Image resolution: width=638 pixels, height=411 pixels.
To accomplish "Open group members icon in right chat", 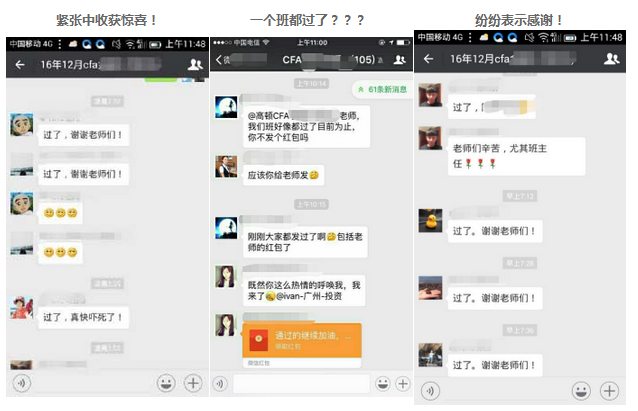I will tap(608, 59).
